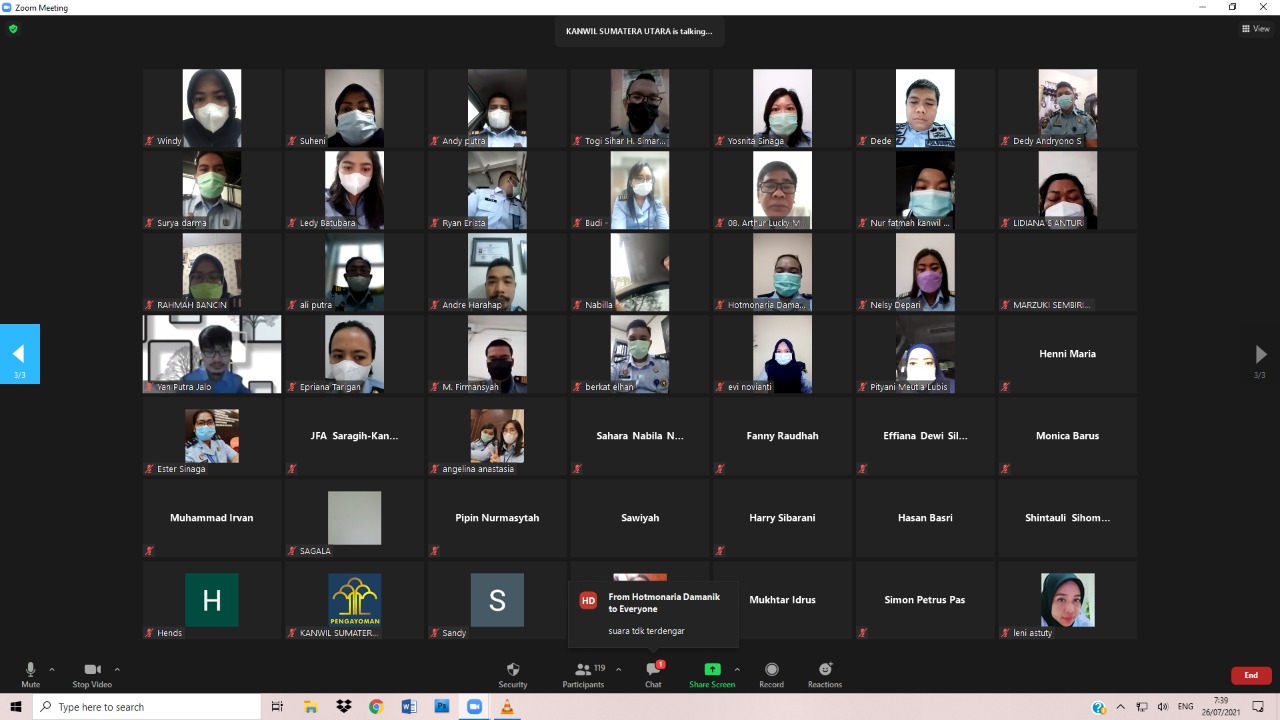Start recording with the Record icon

[x=771, y=670]
